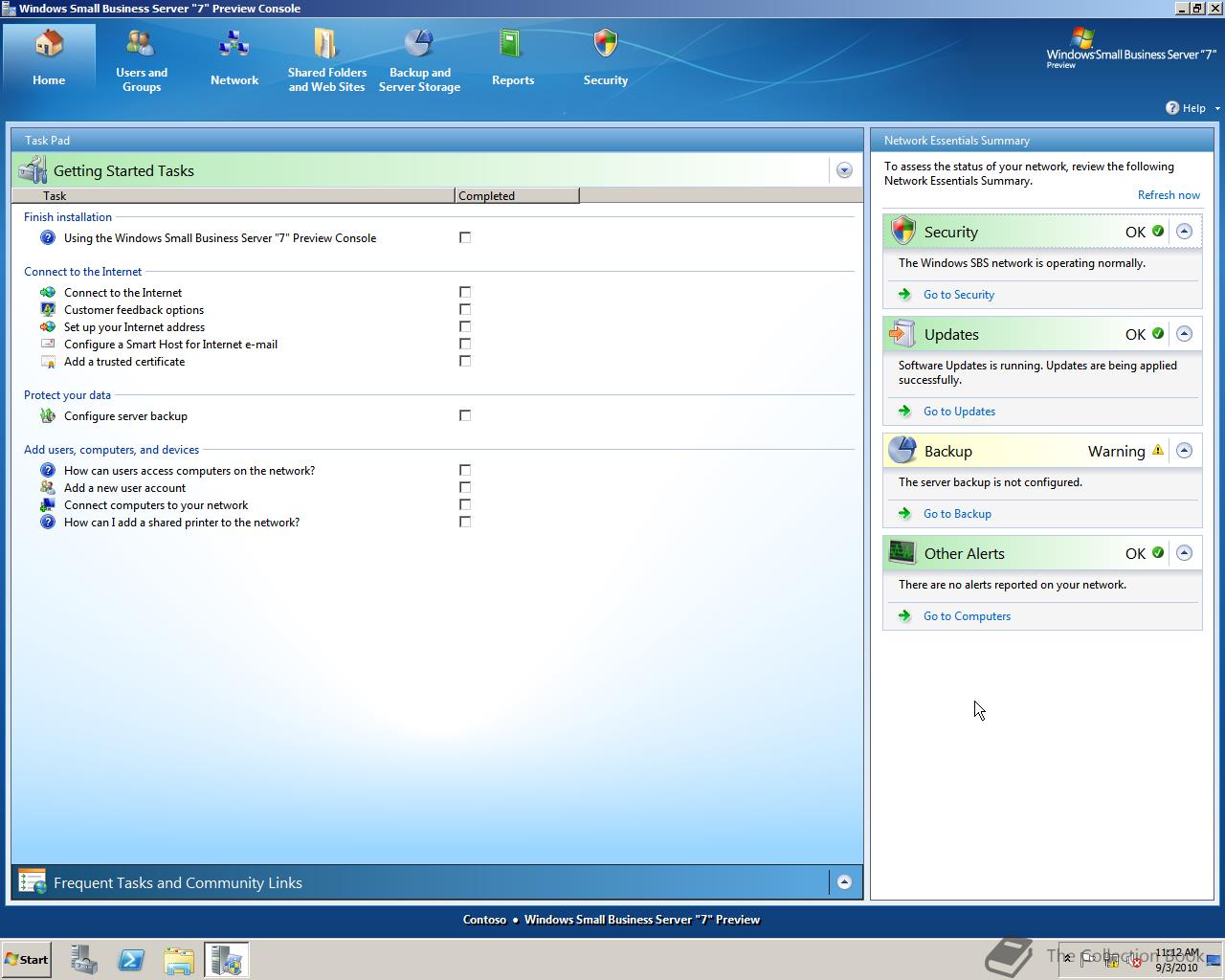Click Refresh now link

pos(1169,194)
